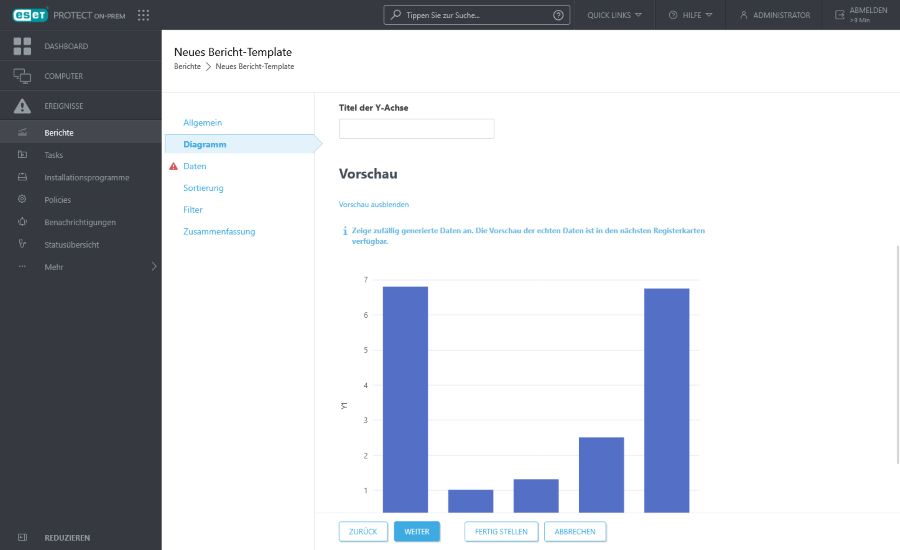The image size is (900, 550).
Task: Open the Computer section icon
Action: (22, 76)
